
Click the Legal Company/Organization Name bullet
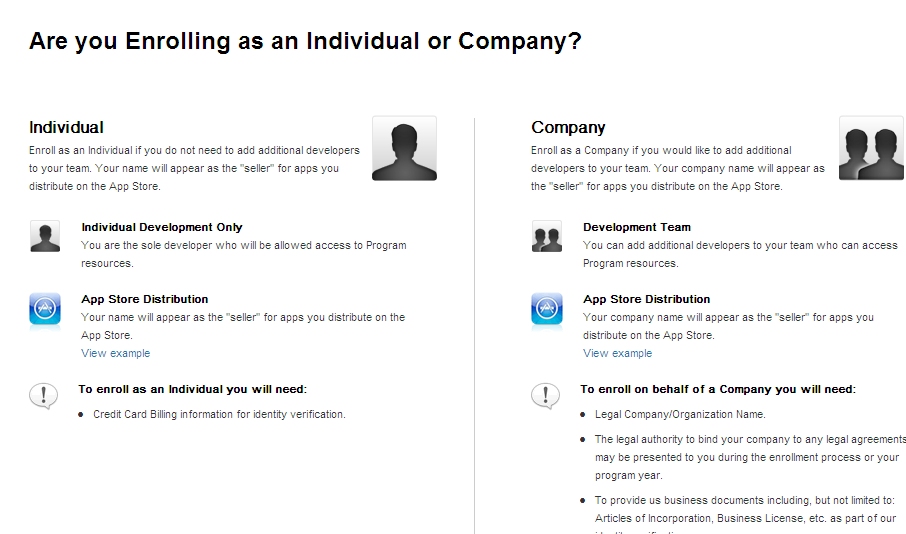click(x=680, y=414)
